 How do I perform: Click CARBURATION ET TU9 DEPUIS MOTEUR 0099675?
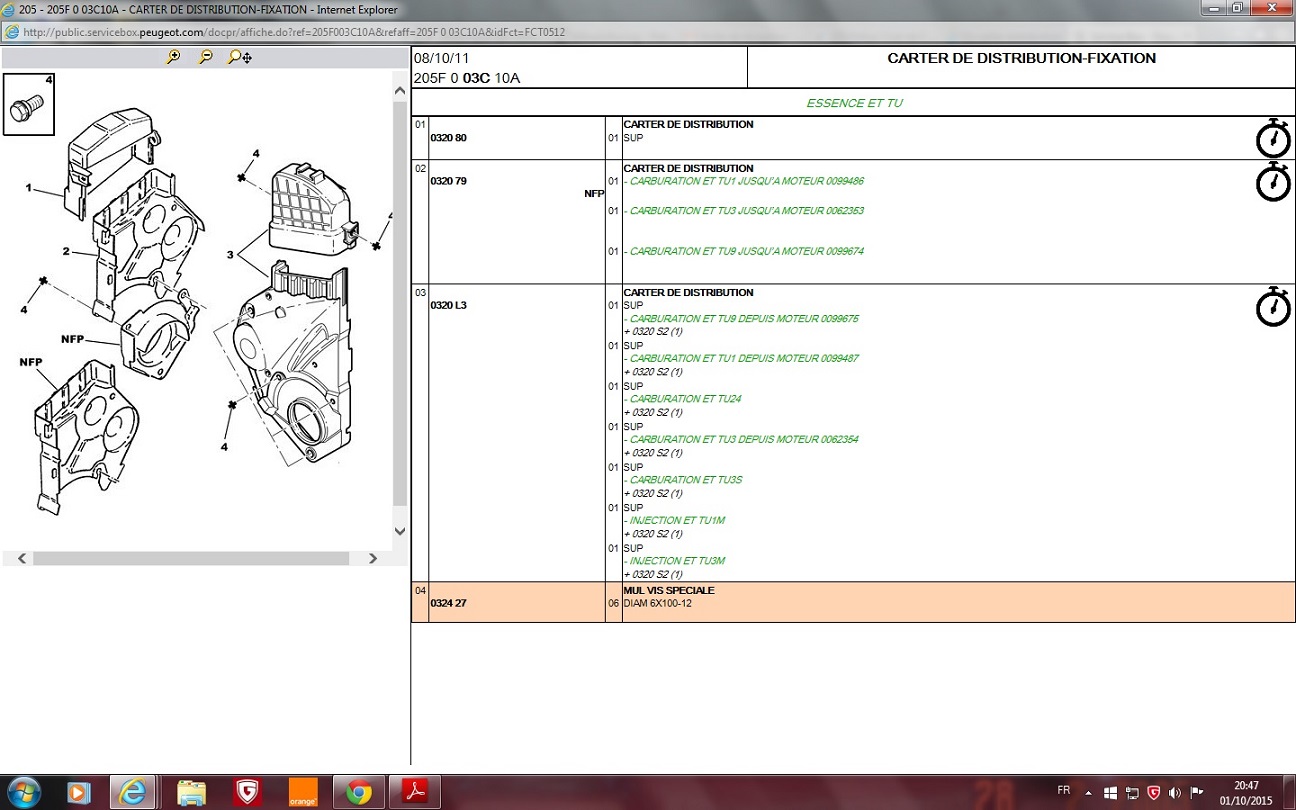(741, 319)
